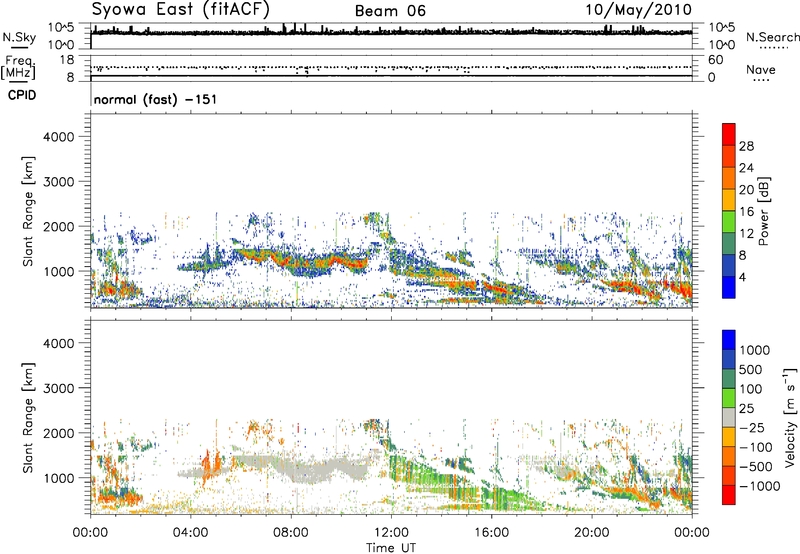Select the "2000" tick on the velocity panel
Viewport: 800px width, 554px height.
pos(59,433)
